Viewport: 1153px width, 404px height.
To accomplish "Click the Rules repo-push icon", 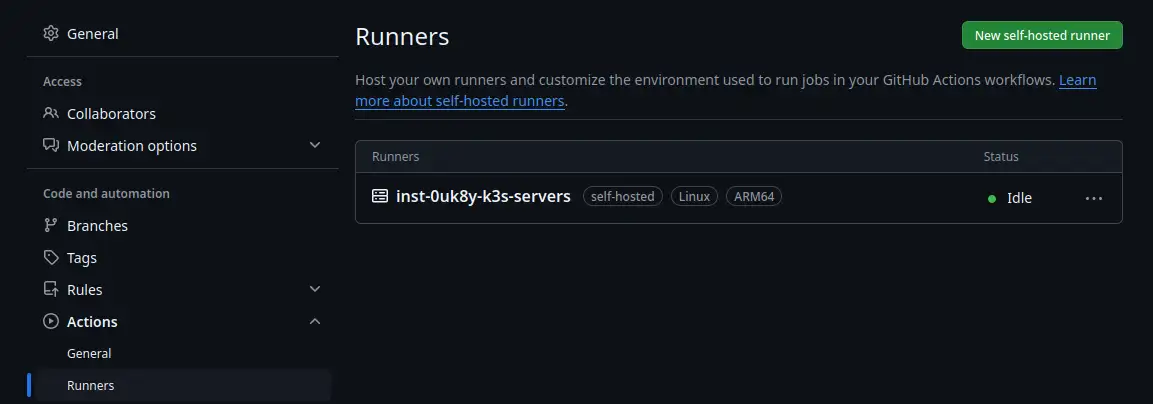I will click(x=51, y=290).
